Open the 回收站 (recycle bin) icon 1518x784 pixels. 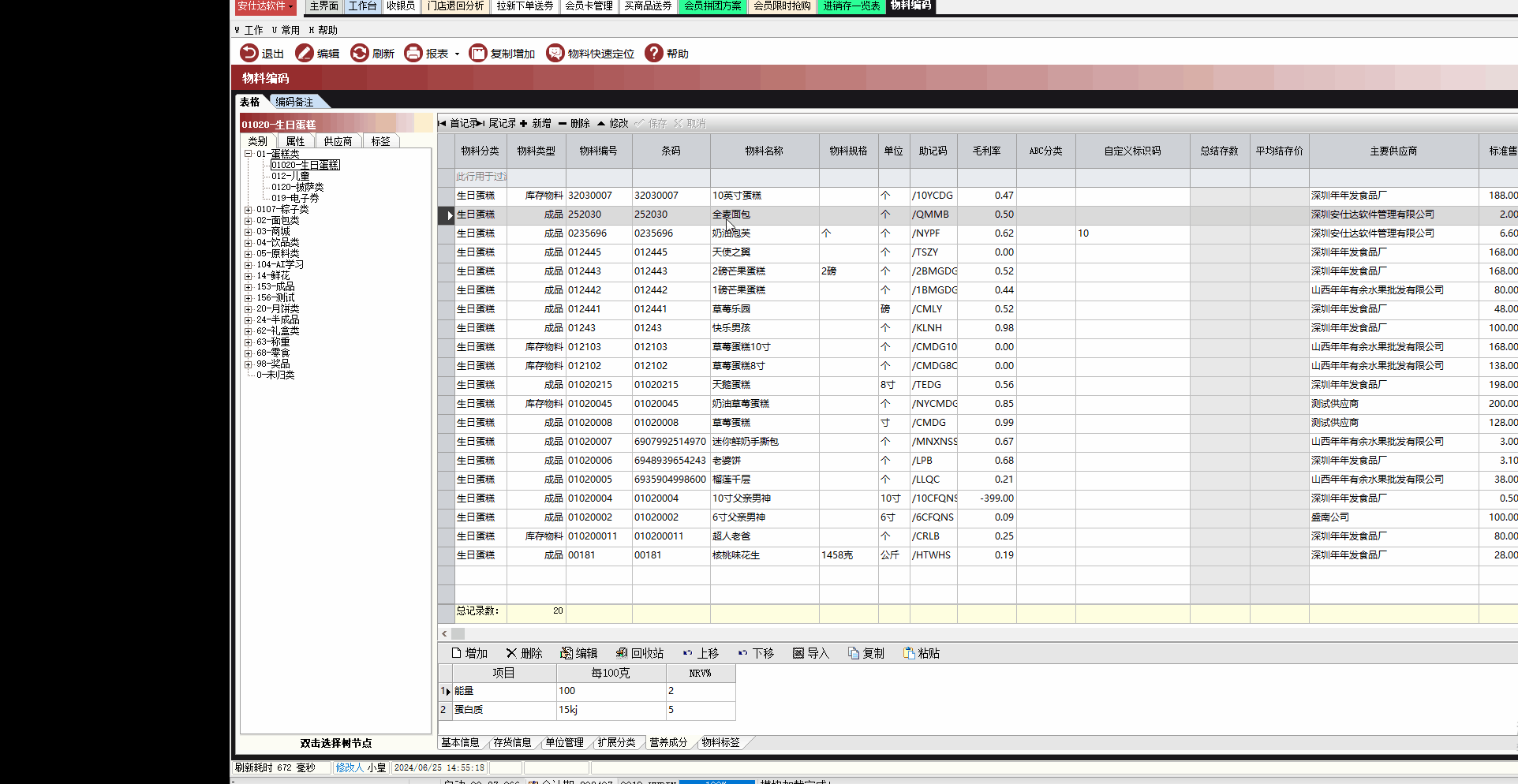pyautogui.click(x=622, y=653)
